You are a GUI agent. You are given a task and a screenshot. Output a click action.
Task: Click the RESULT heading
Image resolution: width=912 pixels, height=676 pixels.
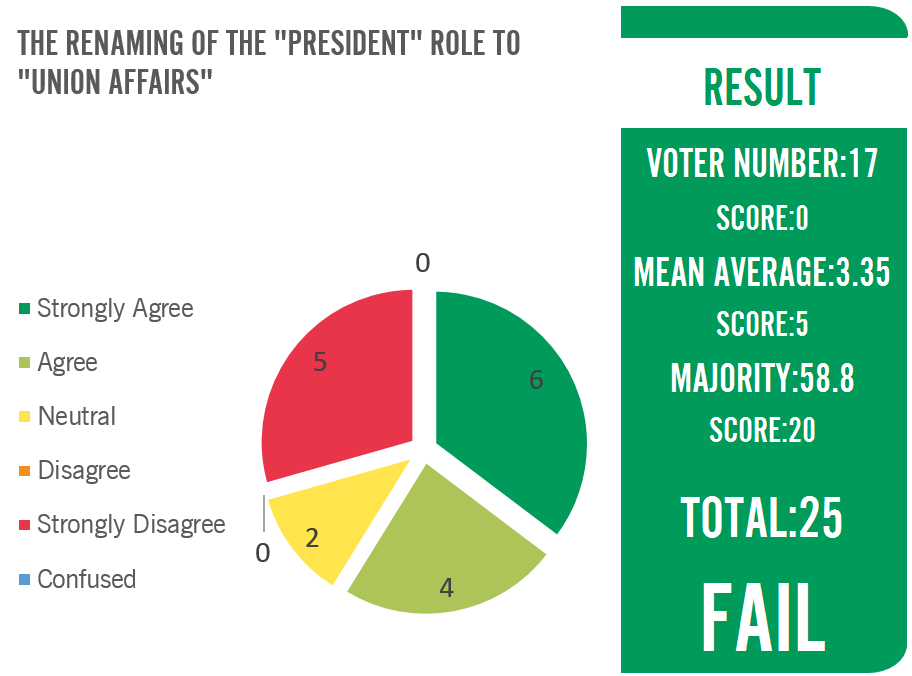[763, 88]
